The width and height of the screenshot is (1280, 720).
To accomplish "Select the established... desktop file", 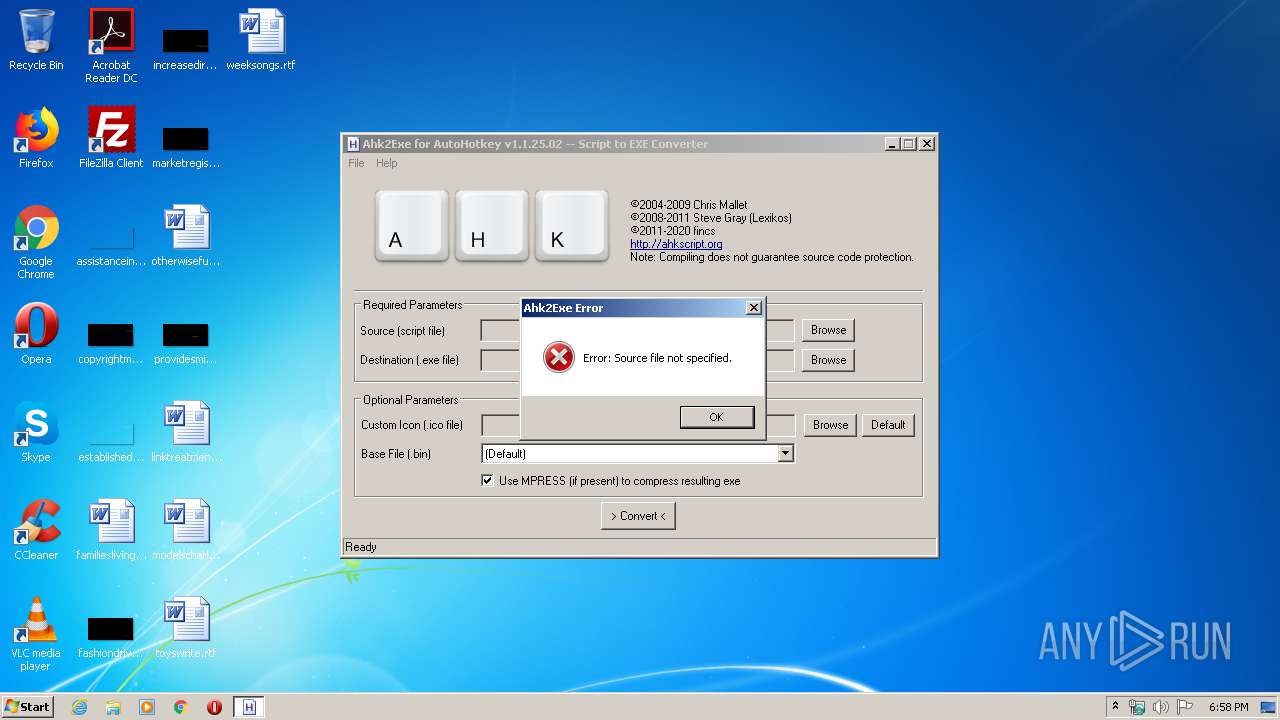I will coord(111,440).
